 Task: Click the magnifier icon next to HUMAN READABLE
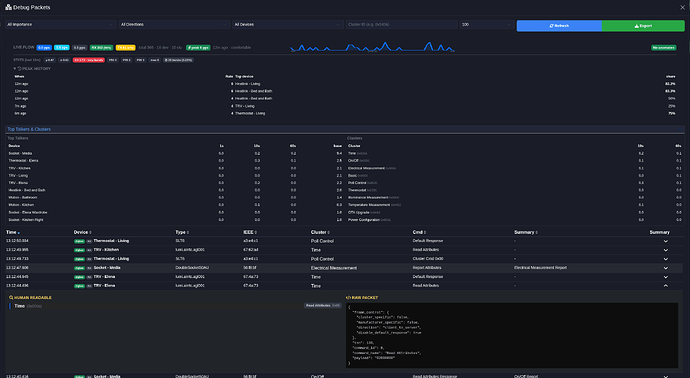(x=11, y=297)
